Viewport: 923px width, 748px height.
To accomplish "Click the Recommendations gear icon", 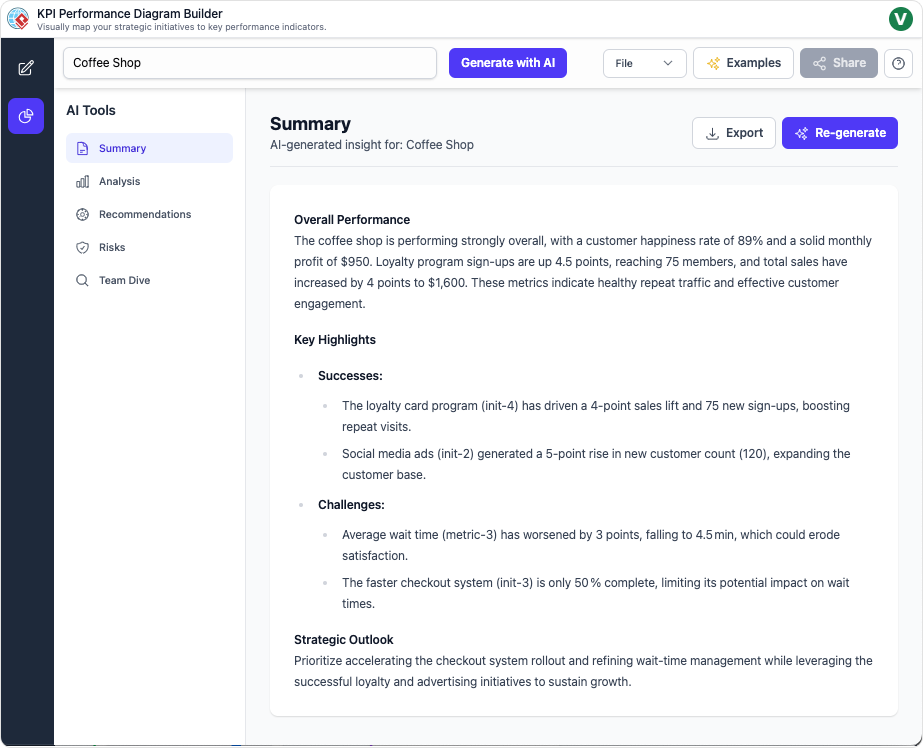I will [83, 214].
